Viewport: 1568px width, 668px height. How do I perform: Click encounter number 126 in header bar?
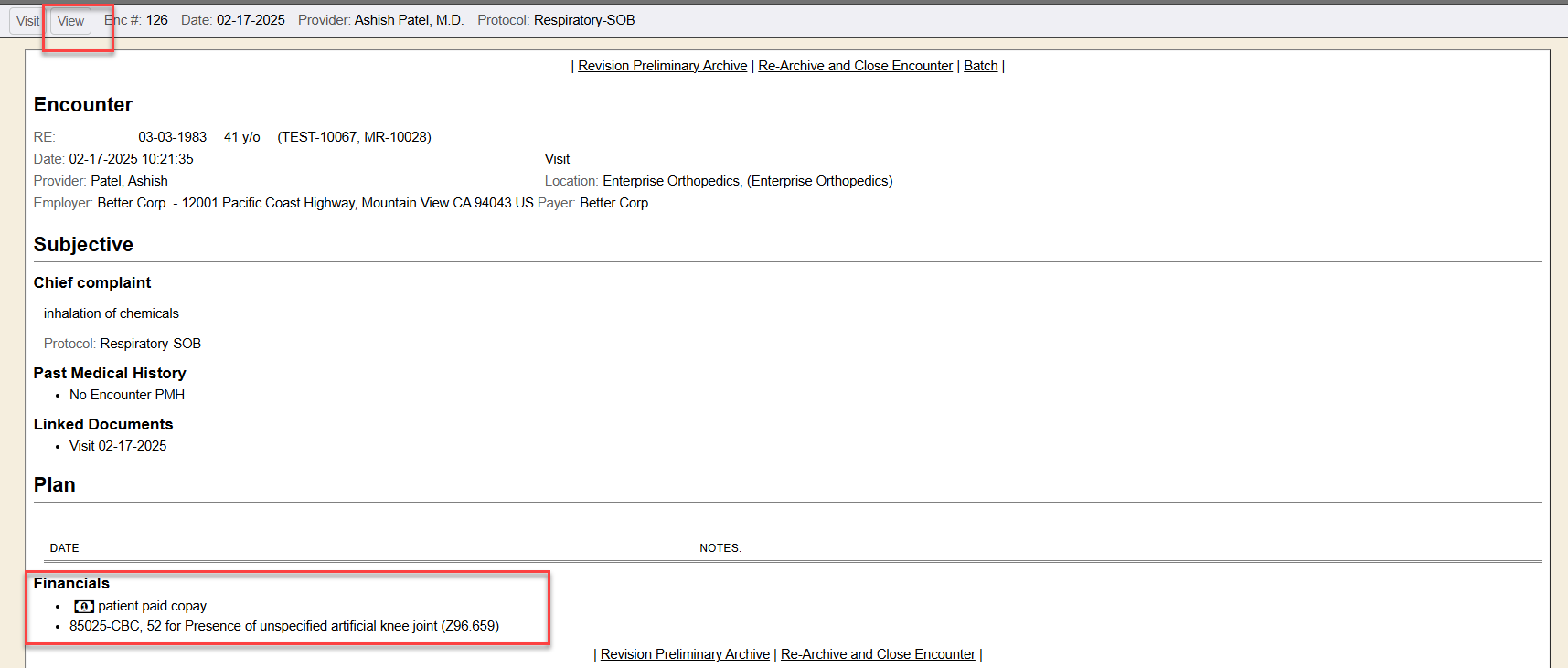pyautogui.click(x=157, y=20)
